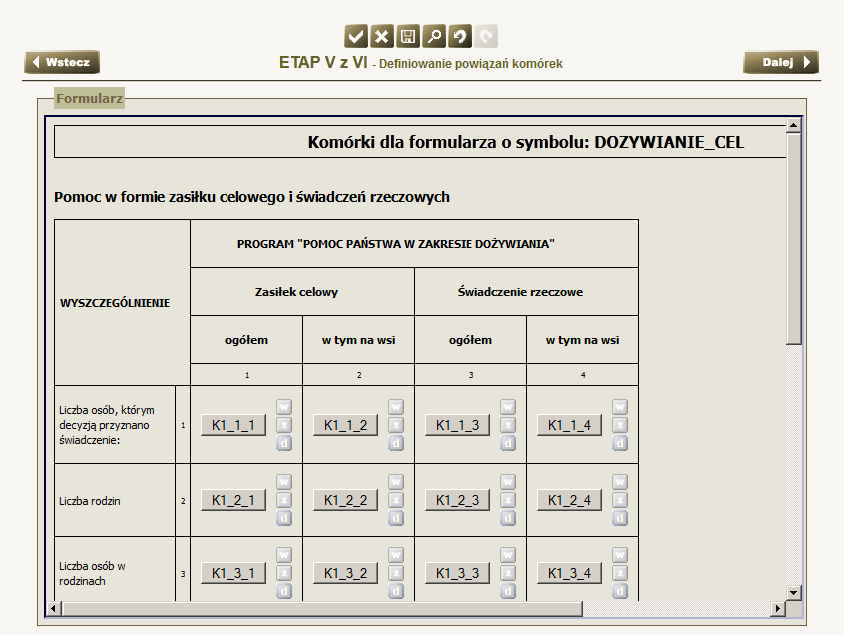
Task: Click the 'z' icon beside K1_1_4
Action: pyautogui.click(x=620, y=425)
